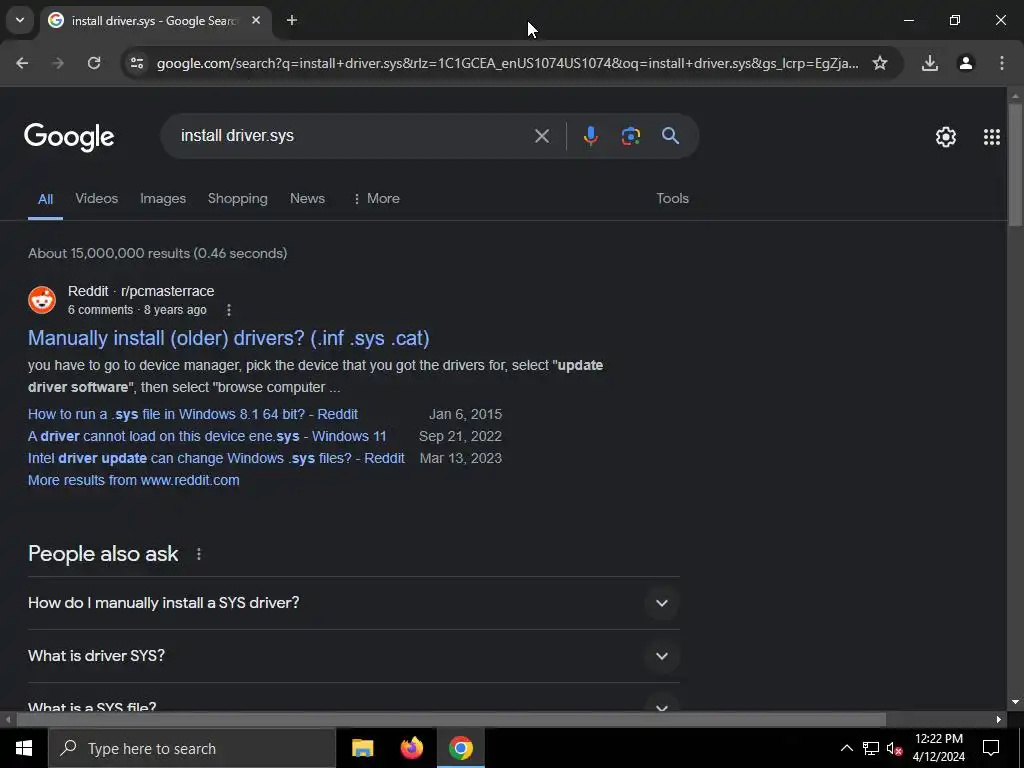Image resolution: width=1024 pixels, height=768 pixels.
Task: Open site information icon in address bar
Action: [136, 63]
